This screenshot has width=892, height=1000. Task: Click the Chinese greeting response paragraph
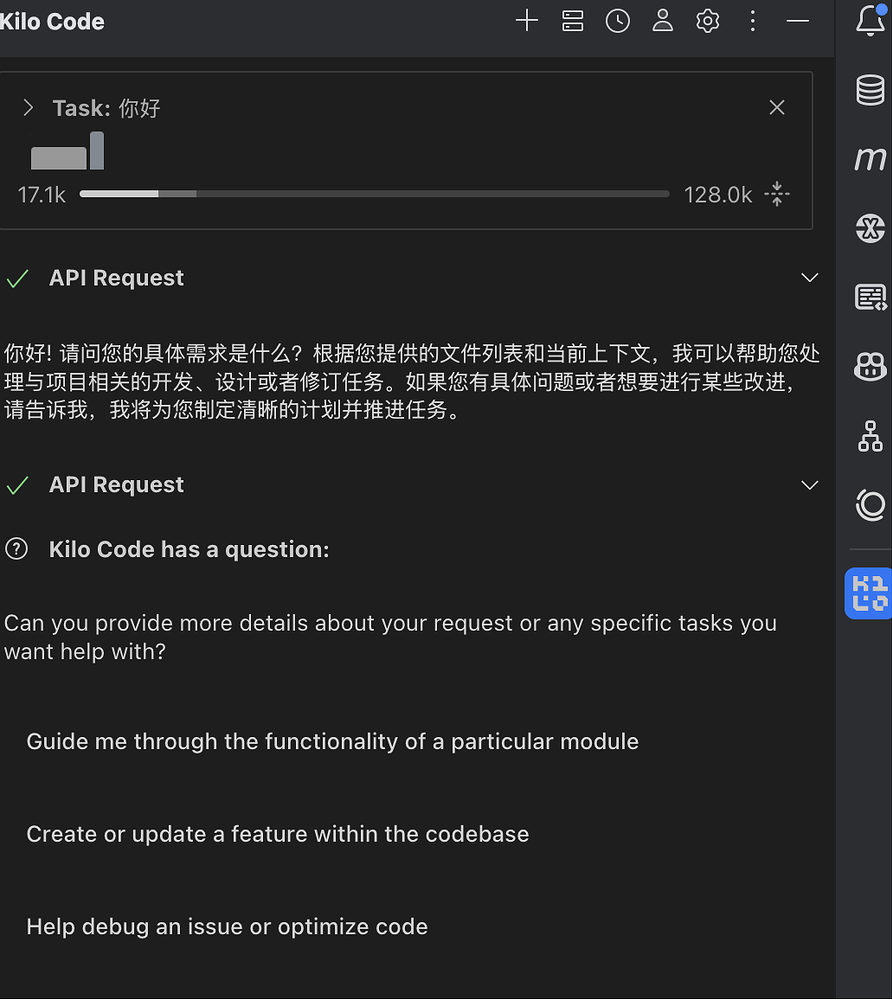(411, 381)
